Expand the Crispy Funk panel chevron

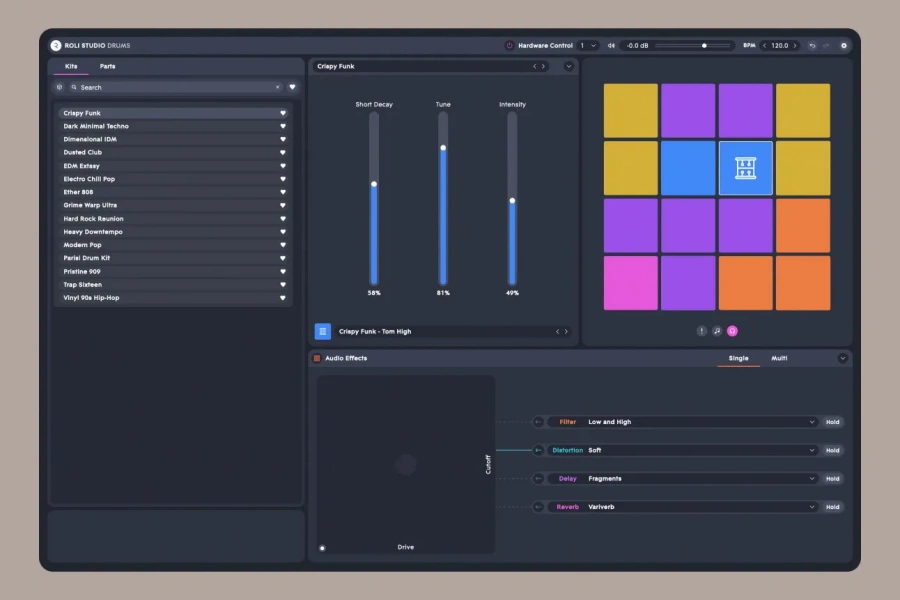click(x=569, y=67)
